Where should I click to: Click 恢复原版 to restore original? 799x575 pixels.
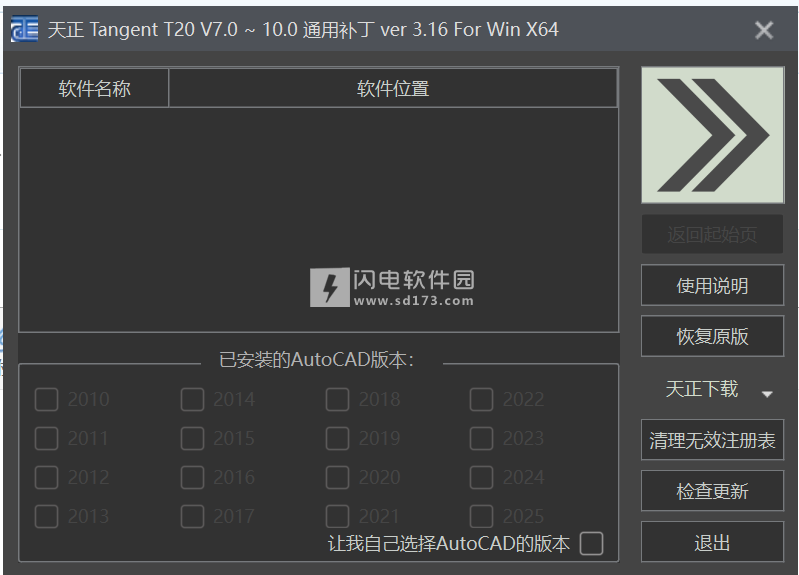point(712,336)
